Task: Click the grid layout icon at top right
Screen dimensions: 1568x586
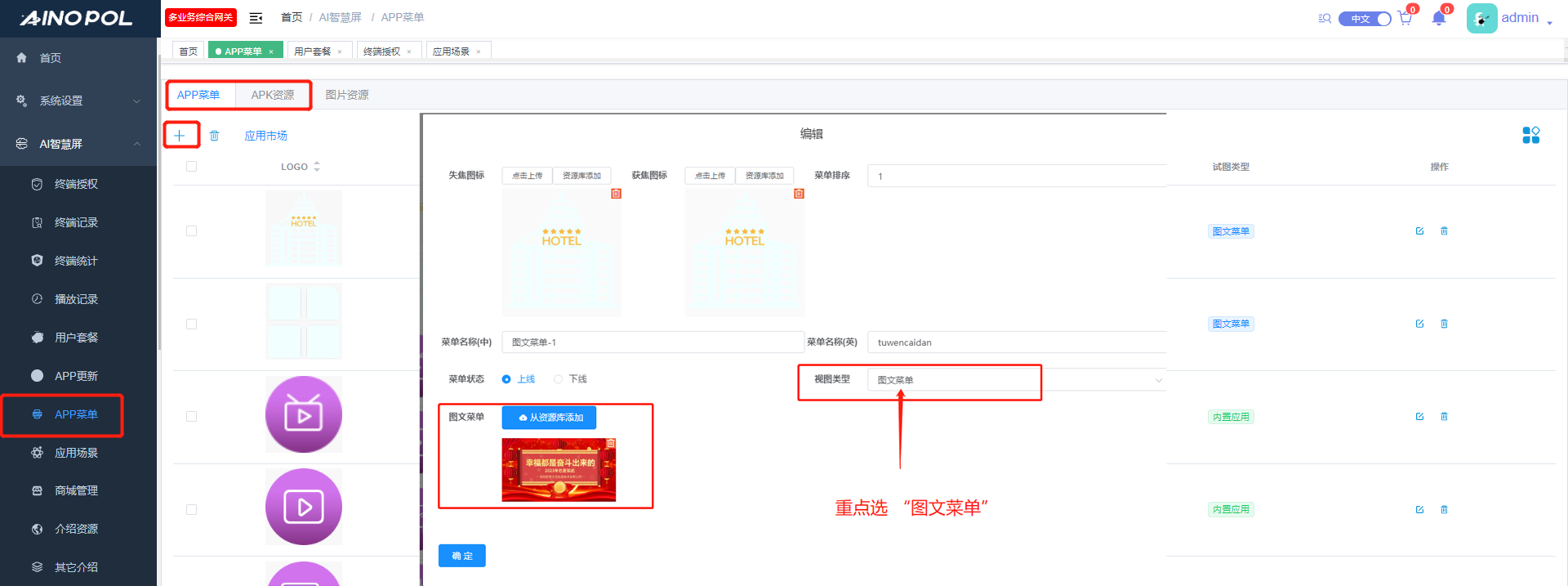Action: click(x=1530, y=135)
